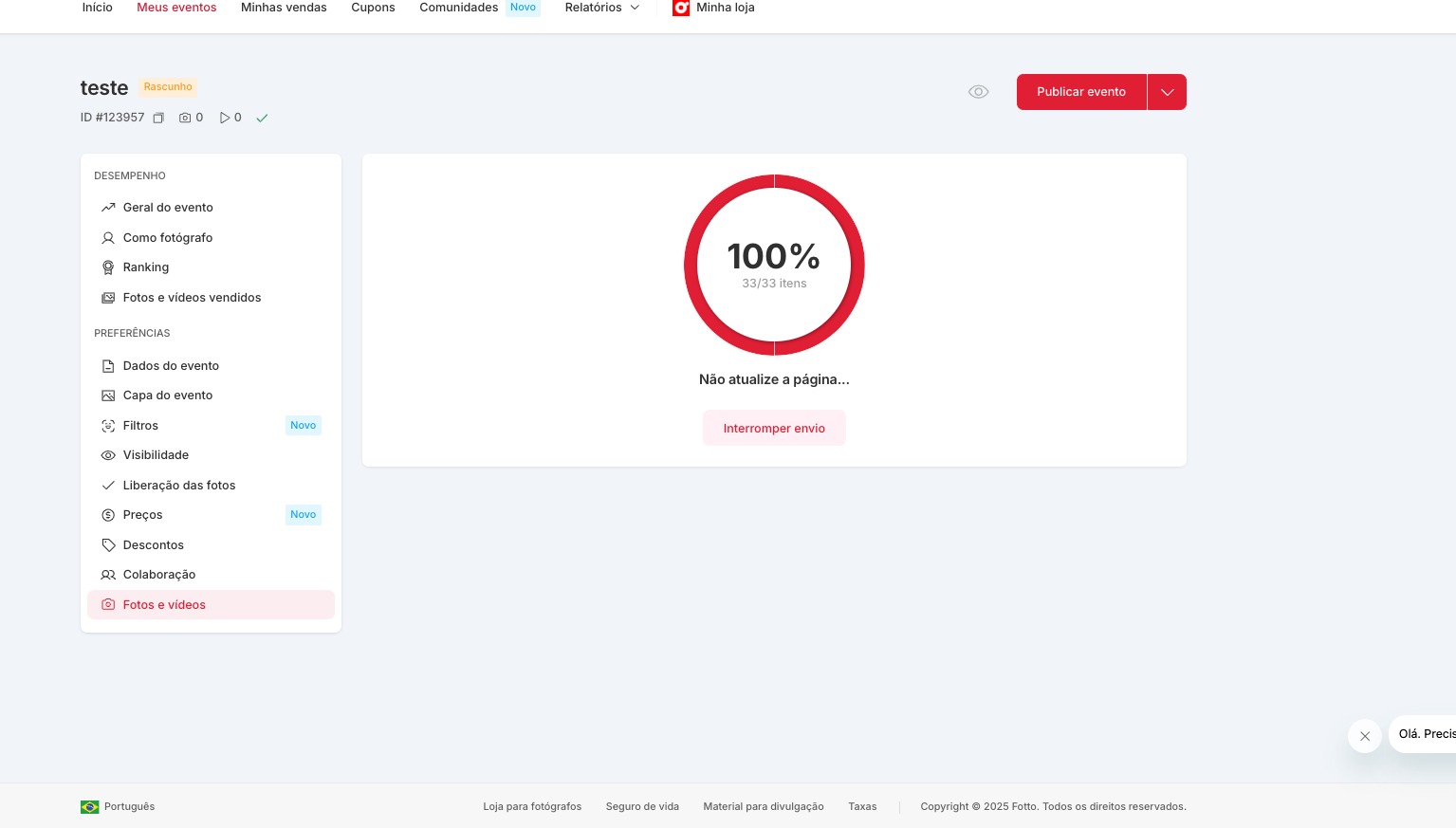1456x828 pixels.
Task: Expand the Publicar evento dropdown arrow
Action: point(1168,92)
